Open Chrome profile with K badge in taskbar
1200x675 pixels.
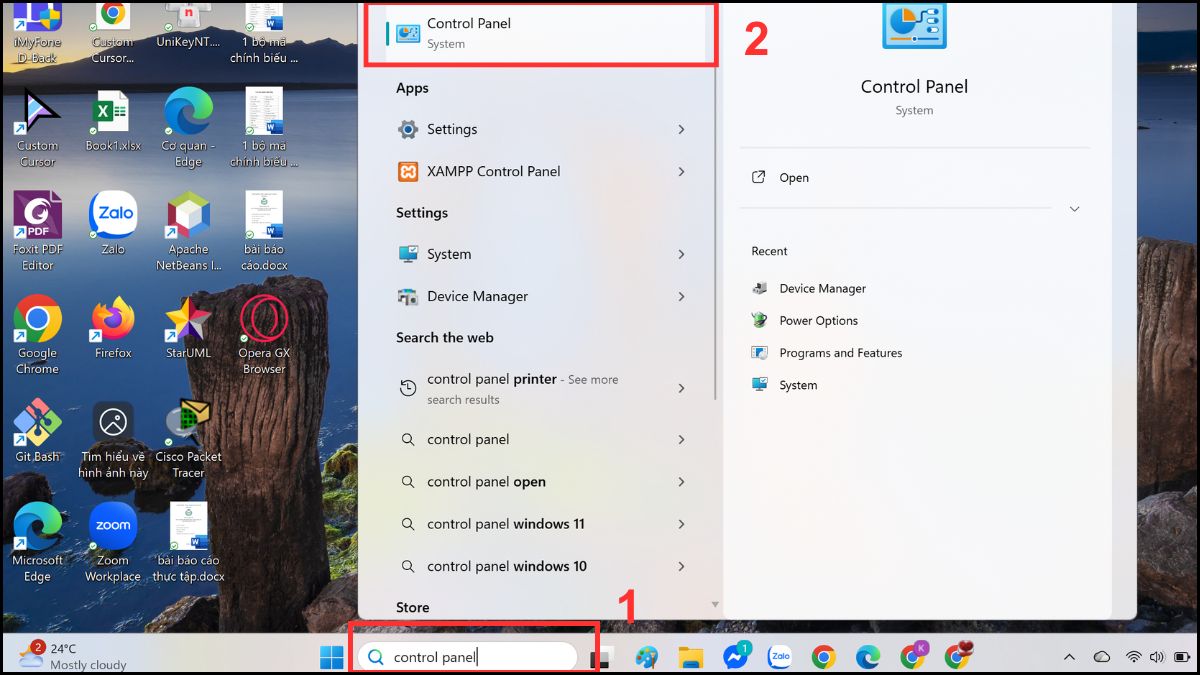point(912,656)
